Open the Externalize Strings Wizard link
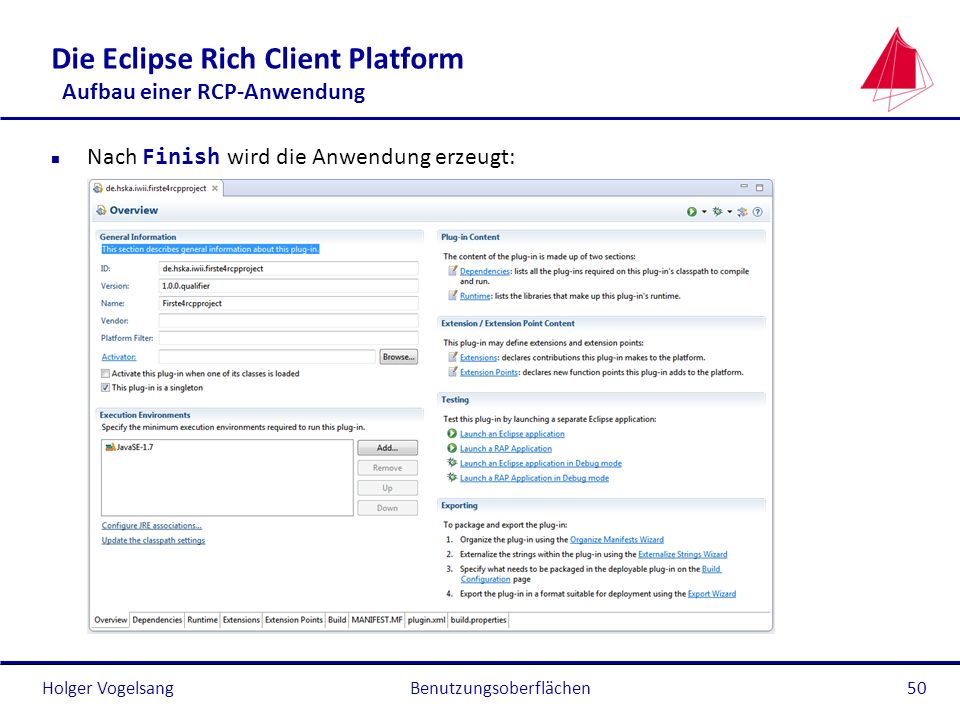Screen dimensions: 960x720 tap(683, 554)
